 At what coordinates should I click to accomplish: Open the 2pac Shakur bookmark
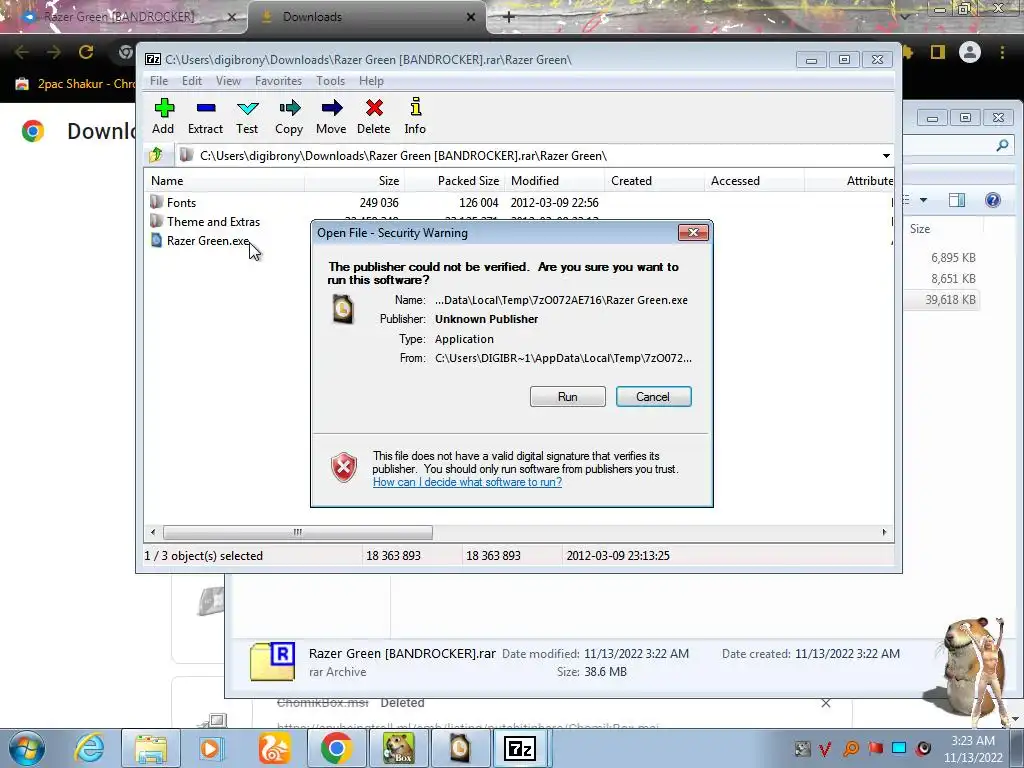(75, 84)
